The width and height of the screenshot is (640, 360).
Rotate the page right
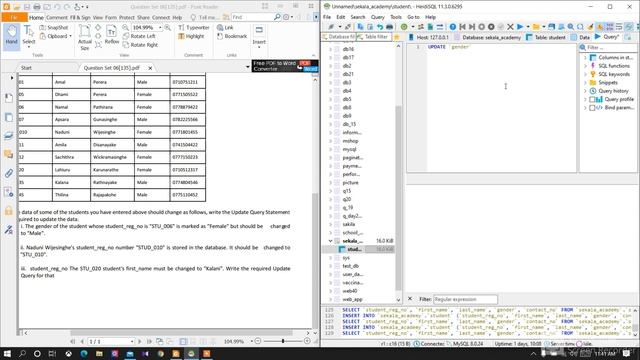click(140, 45)
